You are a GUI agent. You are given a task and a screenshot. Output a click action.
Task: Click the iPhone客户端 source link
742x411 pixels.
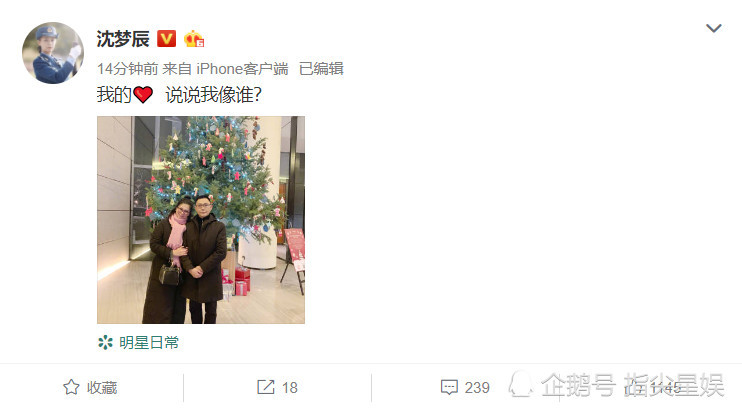click(242, 69)
